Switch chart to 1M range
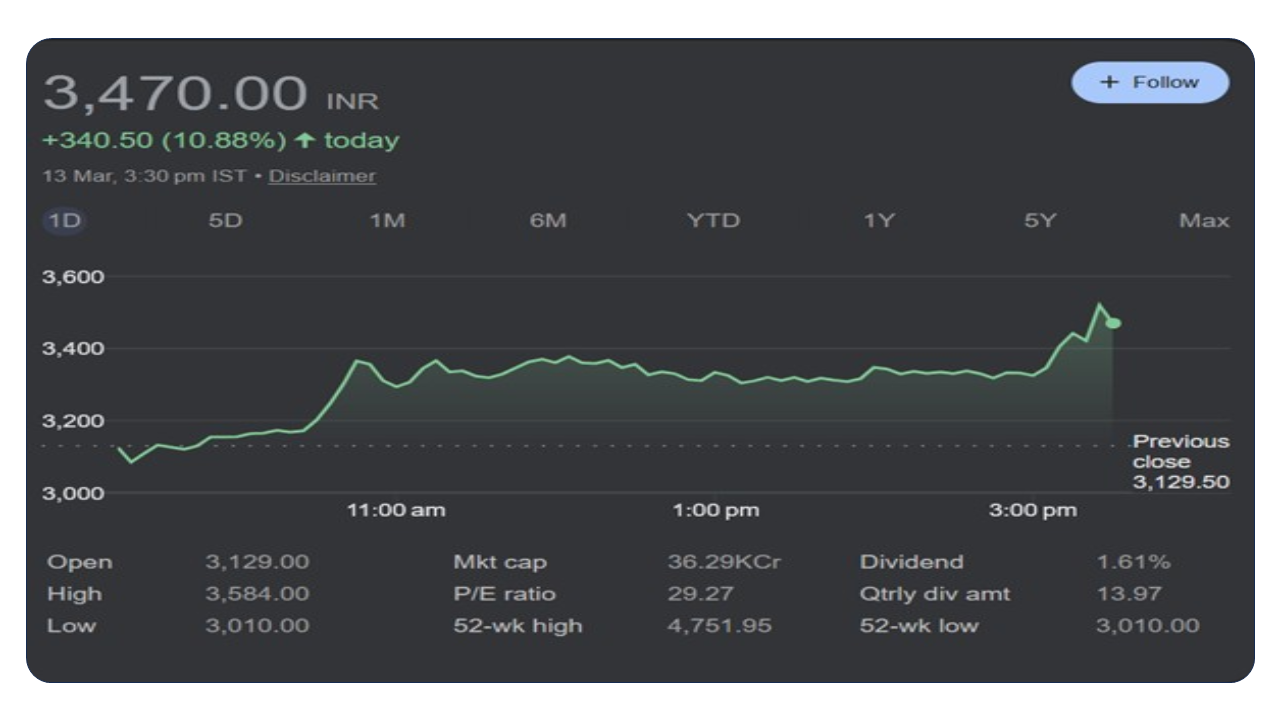Image resolution: width=1280 pixels, height=720 pixels. tap(387, 221)
